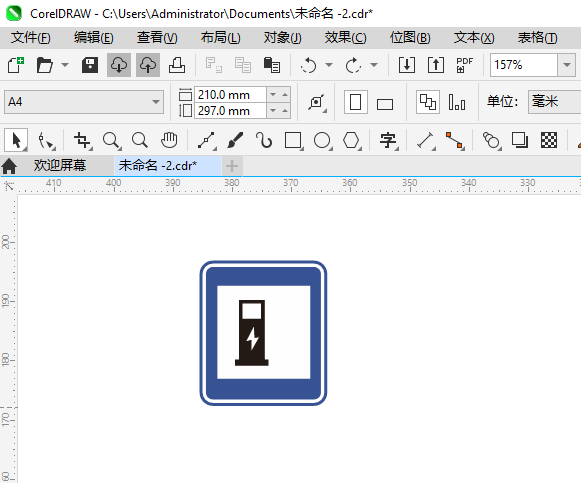Open the zoom level dropdown arrow
Viewport: 581px width, 483px height.
[566, 65]
